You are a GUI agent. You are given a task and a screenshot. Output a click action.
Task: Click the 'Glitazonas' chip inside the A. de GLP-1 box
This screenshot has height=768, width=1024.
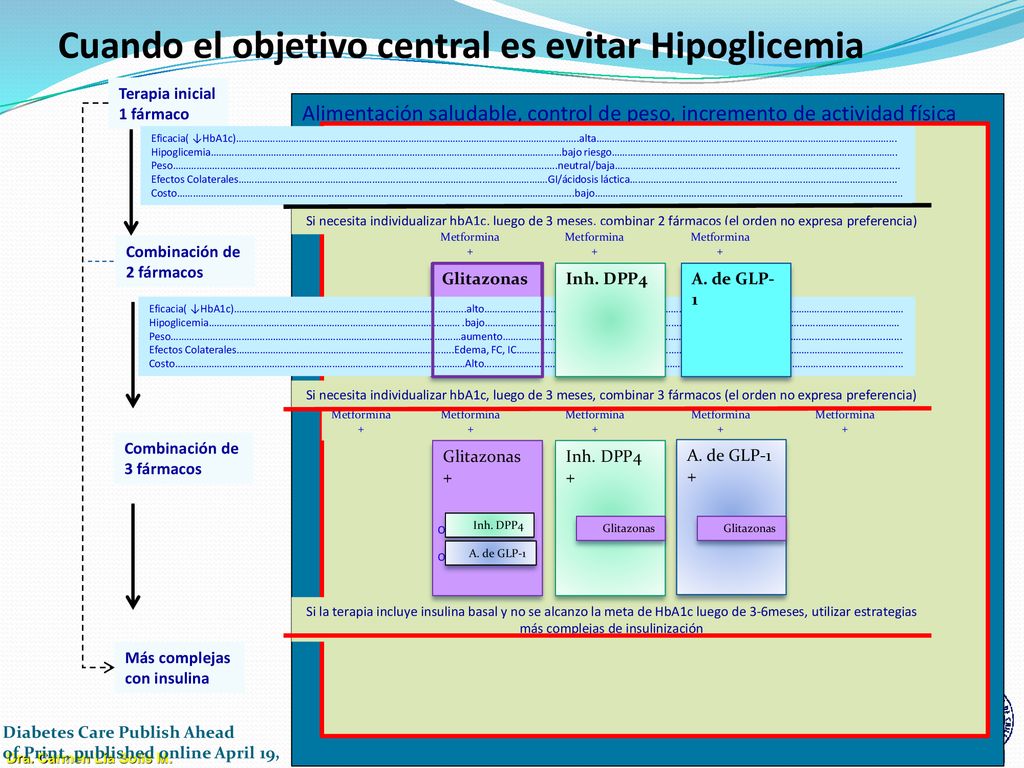click(742, 528)
